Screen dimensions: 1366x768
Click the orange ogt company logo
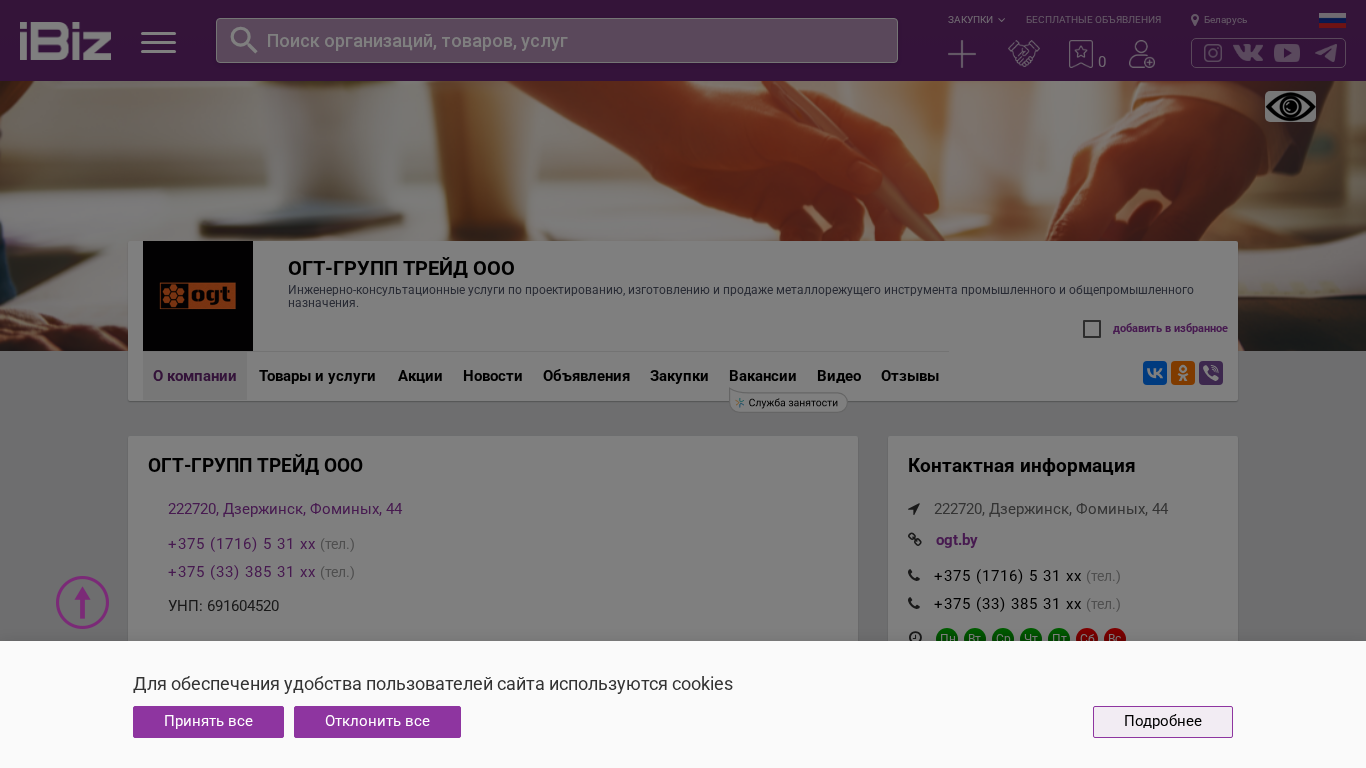pos(198,296)
